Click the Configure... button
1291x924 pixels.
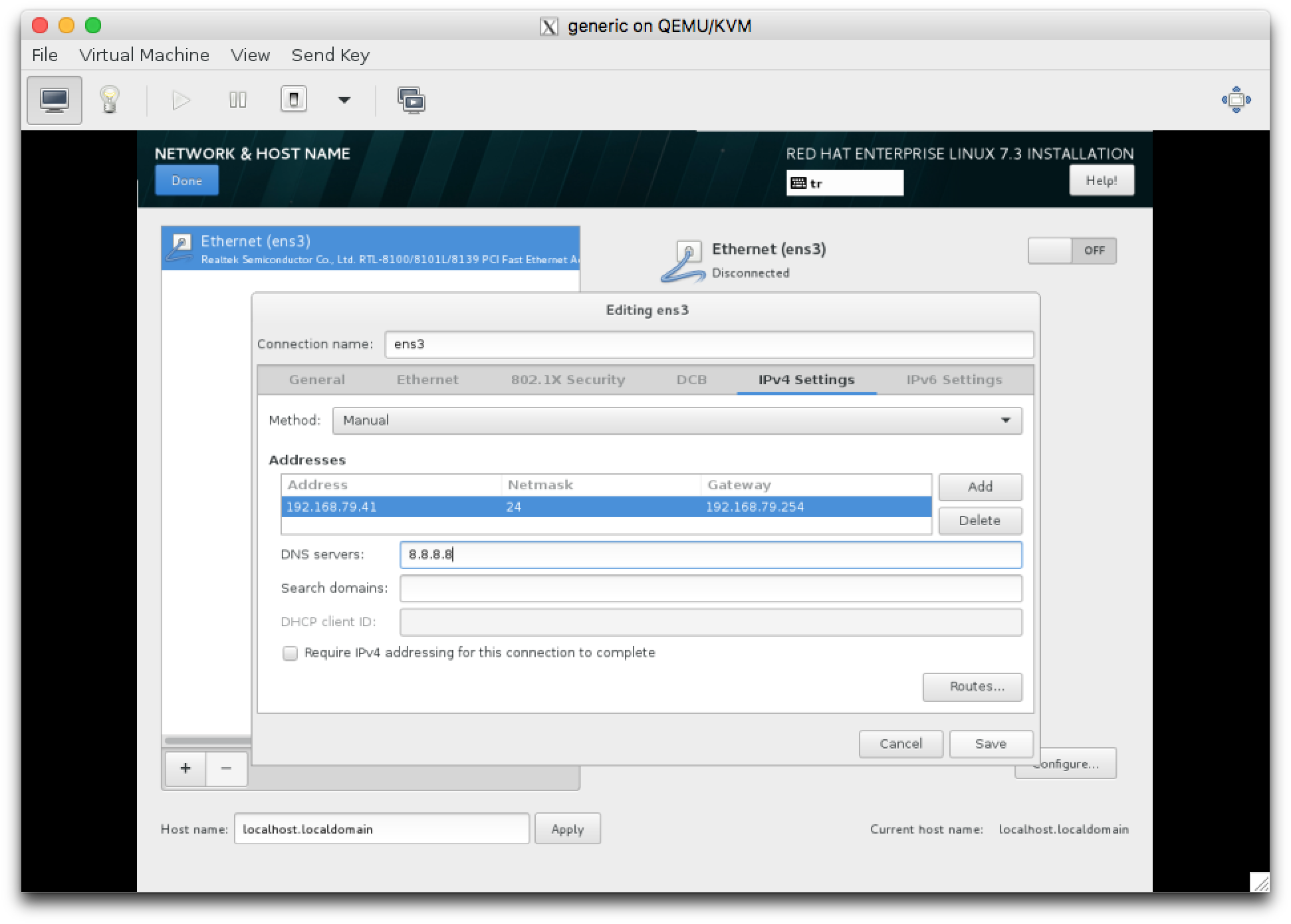[x=1070, y=764]
